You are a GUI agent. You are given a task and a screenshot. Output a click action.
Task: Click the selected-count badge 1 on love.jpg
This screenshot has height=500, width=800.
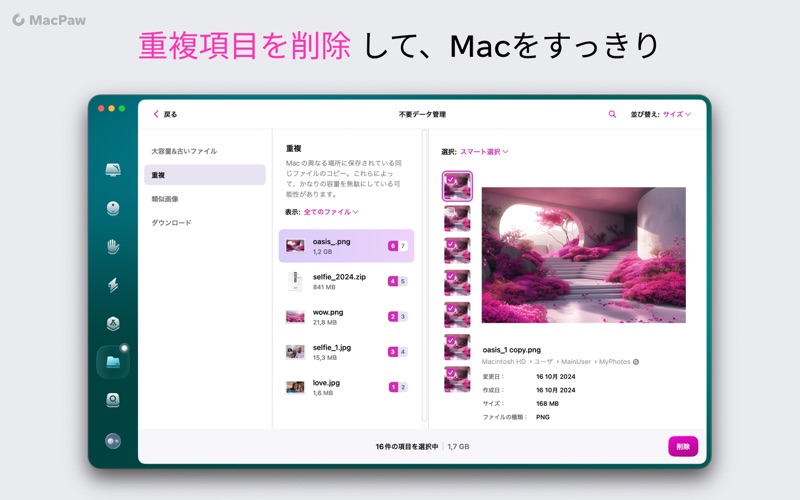click(393, 387)
